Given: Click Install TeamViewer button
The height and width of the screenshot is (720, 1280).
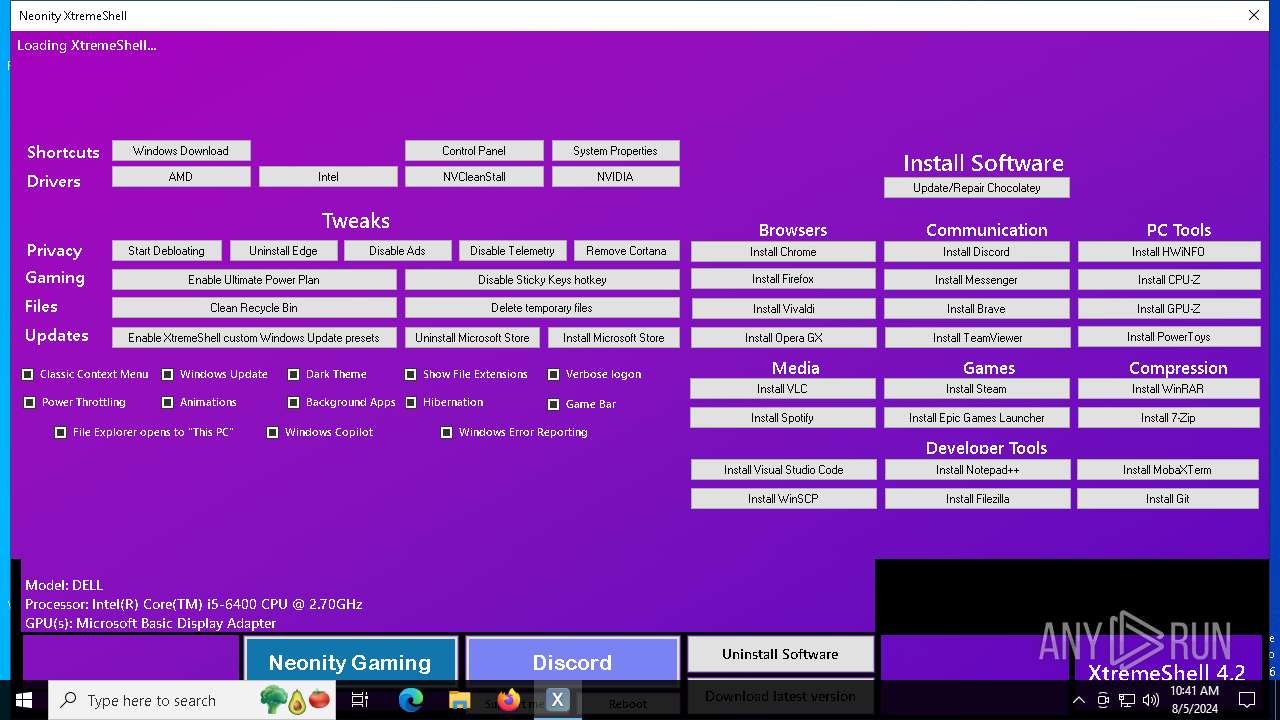Looking at the screenshot, I should click(x=977, y=338).
